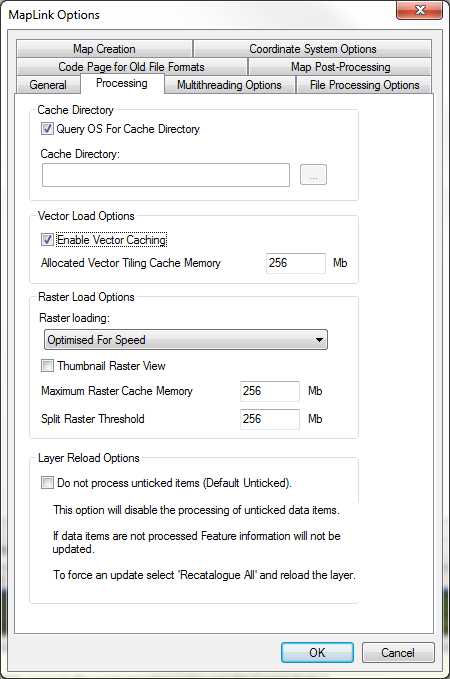
Task: Close the MapLink Options dialog
Action: click(x=419, y=10)
